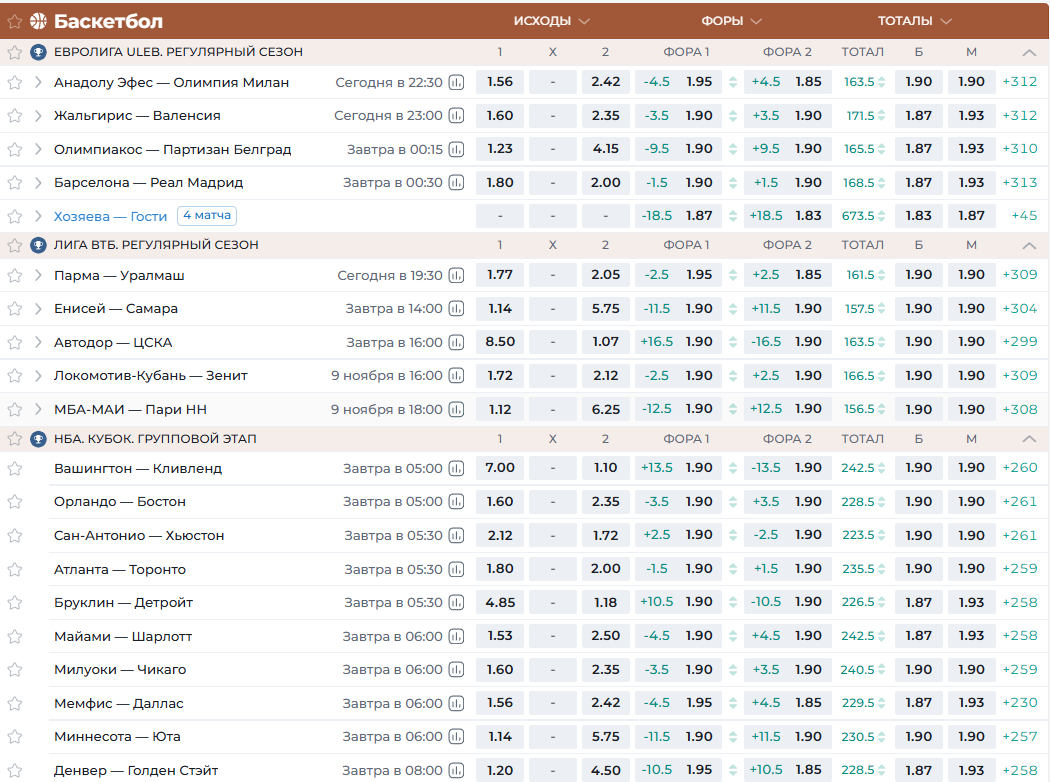1050x782 pixels.
Task: Add Жальгирис — Валенсия to favorites with star
Action: [15, 116]
